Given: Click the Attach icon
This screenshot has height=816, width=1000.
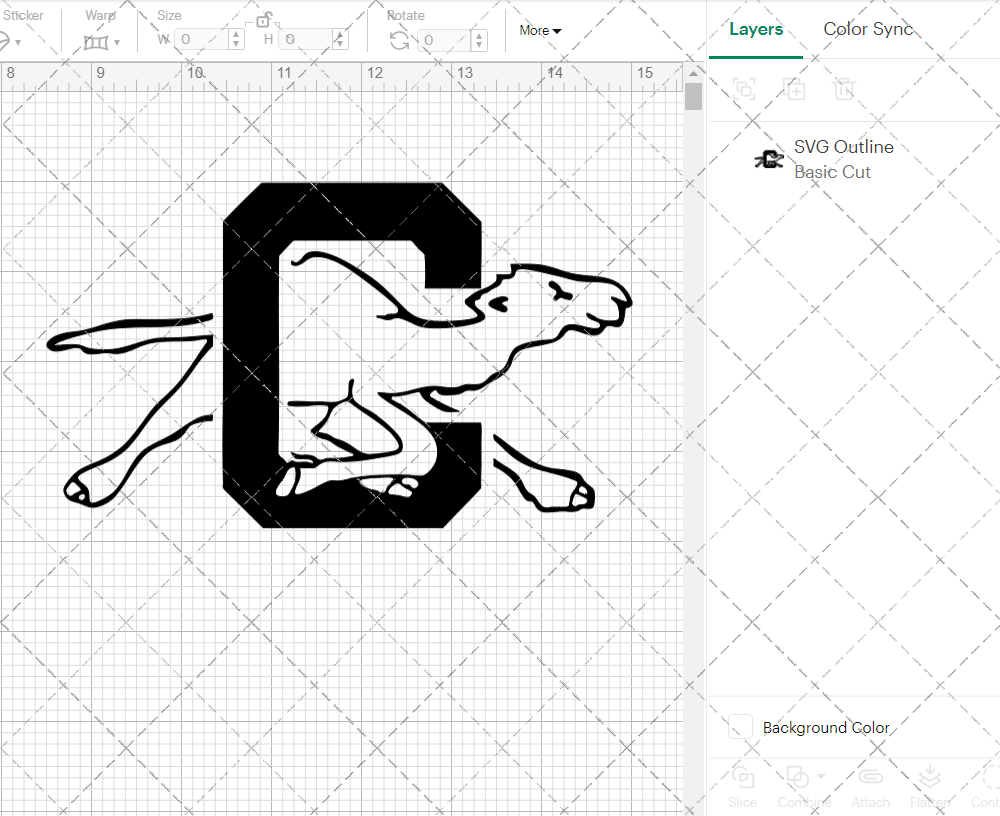Looking at the screenshot, I should pyautogui.click(x=870, y=785).
